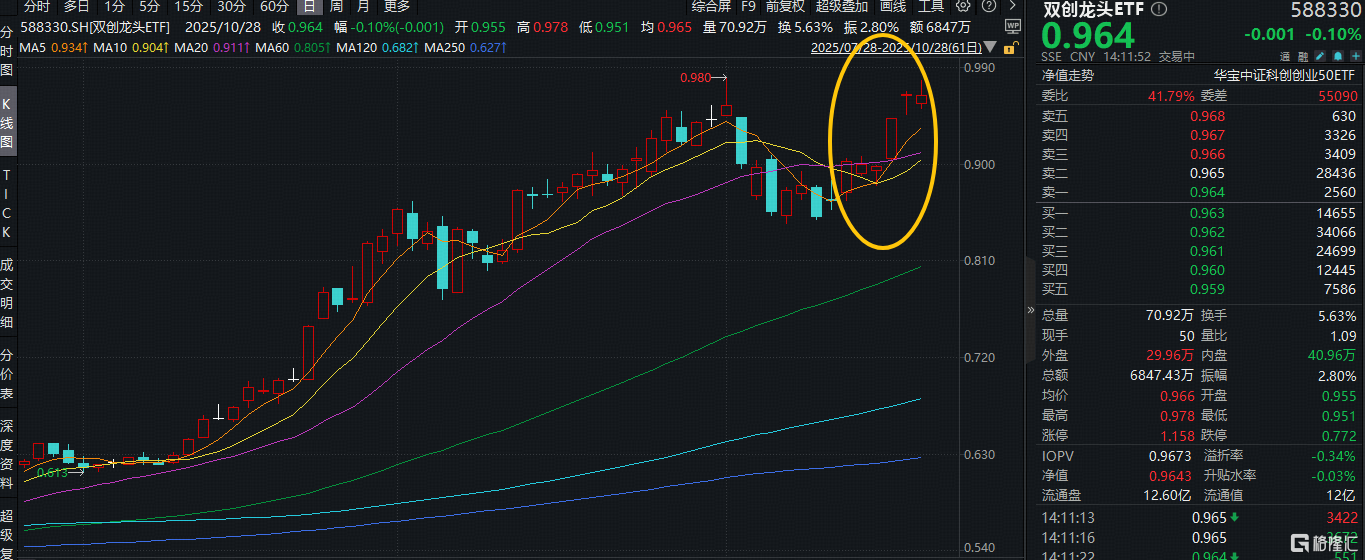Collapse the right quote panel
This screenshot has height=560, width=1365.
point(1031,311)
